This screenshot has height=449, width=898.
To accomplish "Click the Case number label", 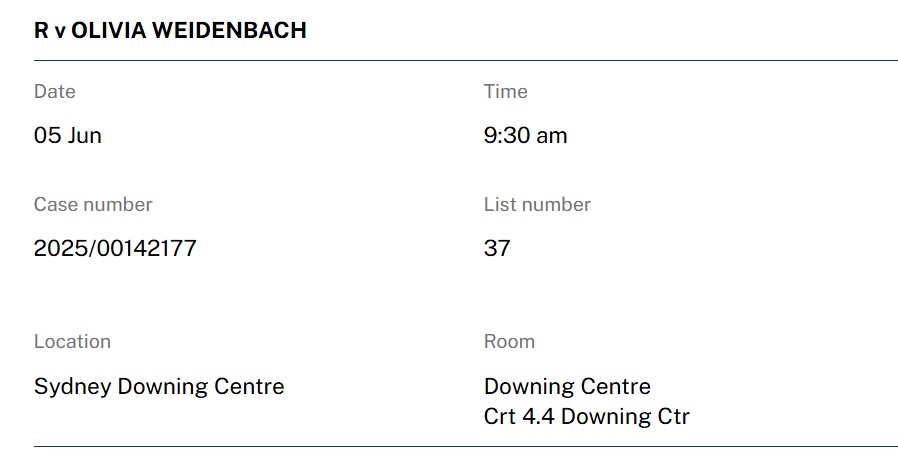I will [x=93, y=204].
